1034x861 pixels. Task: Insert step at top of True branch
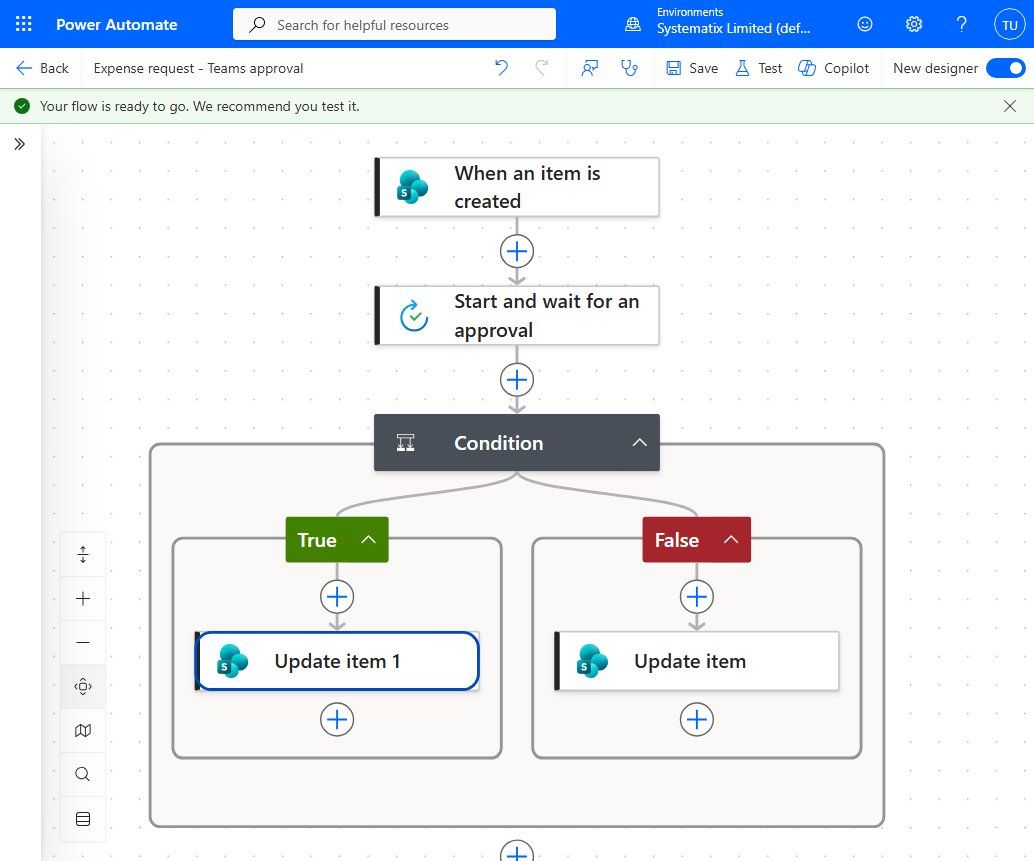pos(337,597)
